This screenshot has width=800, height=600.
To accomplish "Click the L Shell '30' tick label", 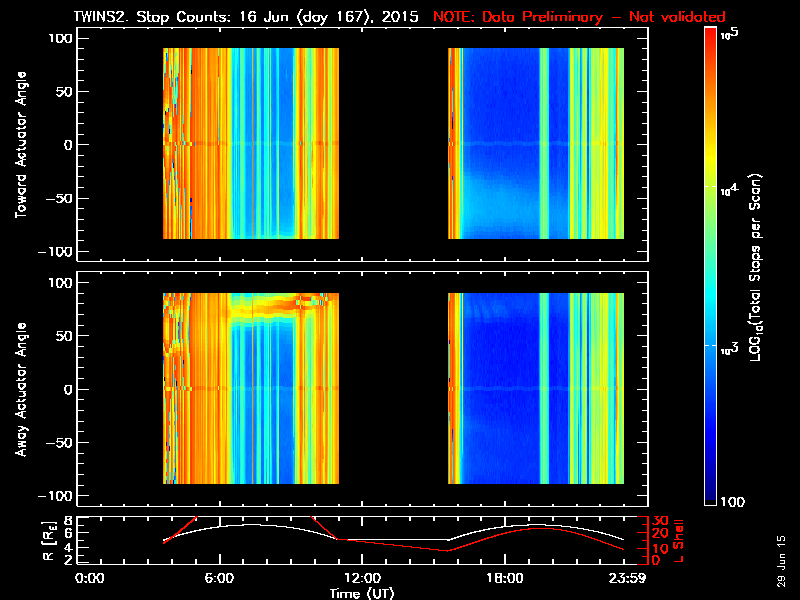I will click(x=660, y=521).
